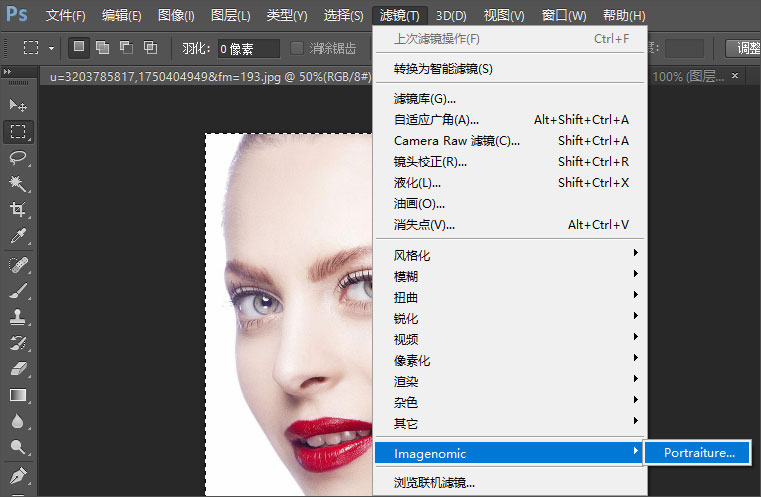Select the Gradient tool
This screenshot has width=761, height=497.
click(x=18, y=396)
